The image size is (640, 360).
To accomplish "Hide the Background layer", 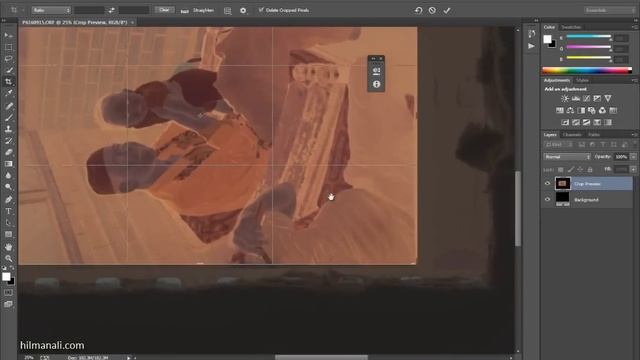I will tap(547, 200).
